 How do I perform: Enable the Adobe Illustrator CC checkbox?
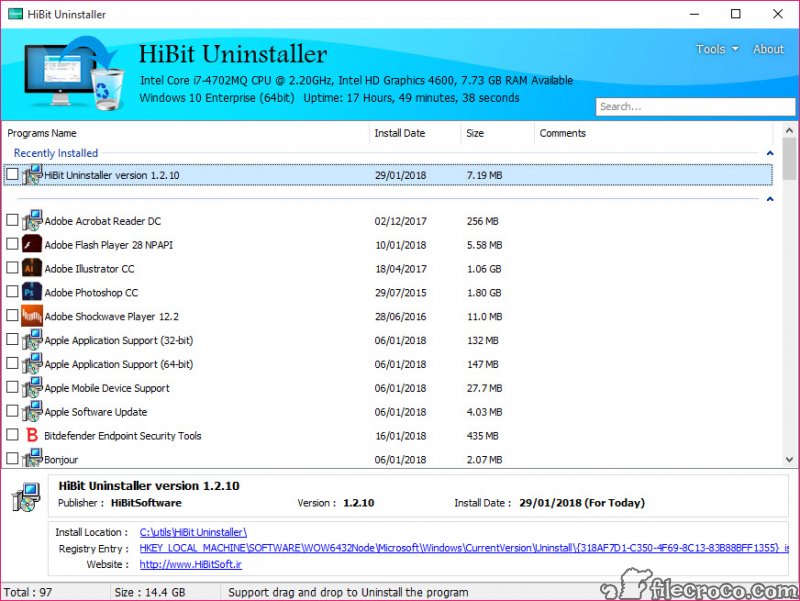[12, 268]
